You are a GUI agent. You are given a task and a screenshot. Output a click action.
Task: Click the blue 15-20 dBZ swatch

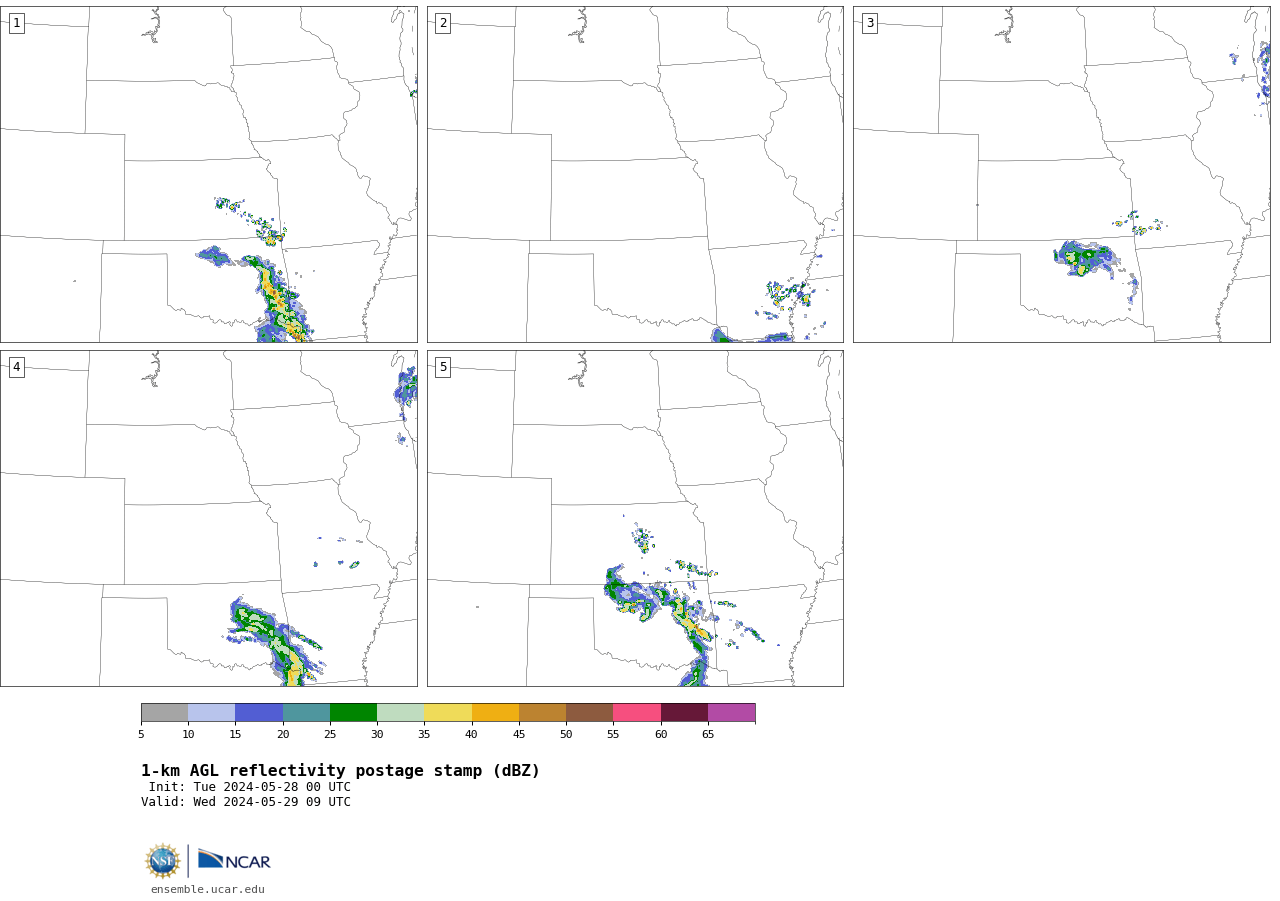pos(259,713)
